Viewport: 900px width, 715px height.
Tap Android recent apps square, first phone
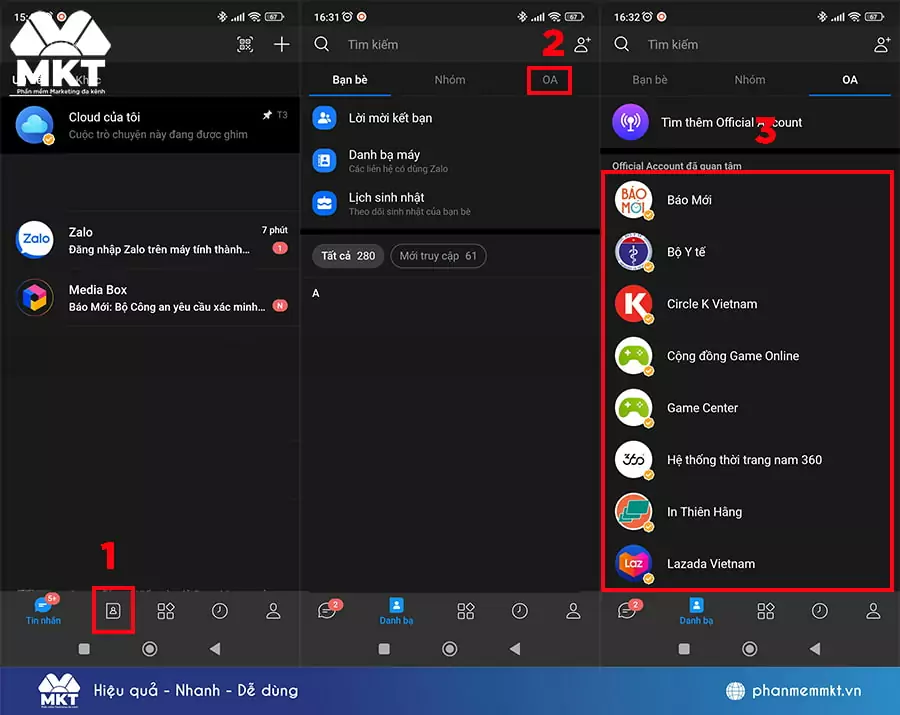(x=84, y=649)
